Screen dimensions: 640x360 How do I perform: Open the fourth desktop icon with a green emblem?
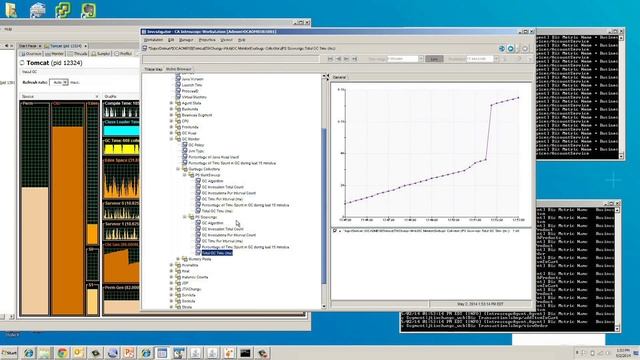(x=89, y=10)
